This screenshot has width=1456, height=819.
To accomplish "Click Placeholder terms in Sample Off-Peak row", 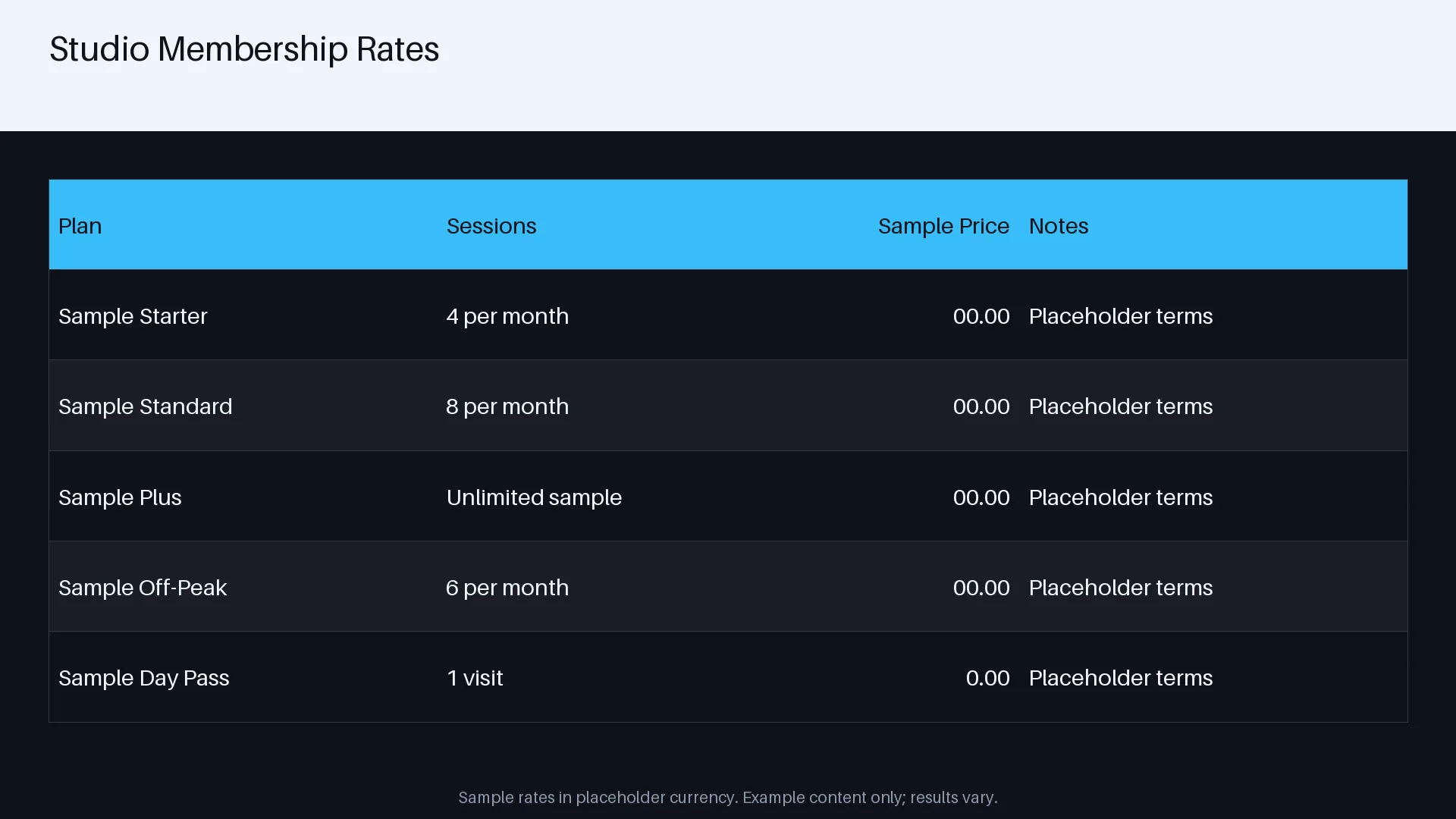I will coord(1121,588).
